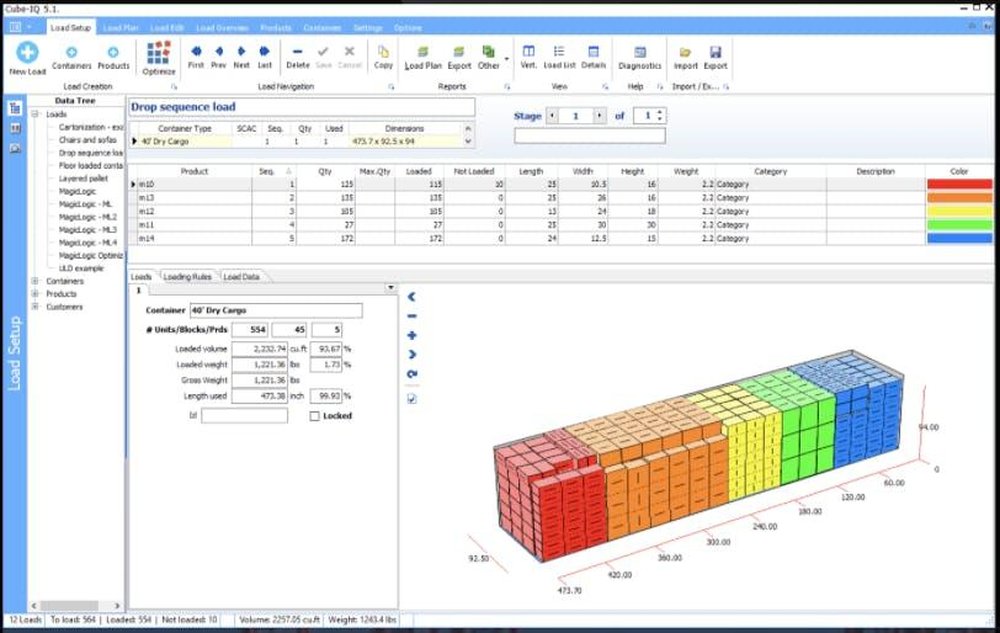Select Chairs and sofas in Data Tree
Viewport: 1000px width, 633px height.
click(88, 140)
